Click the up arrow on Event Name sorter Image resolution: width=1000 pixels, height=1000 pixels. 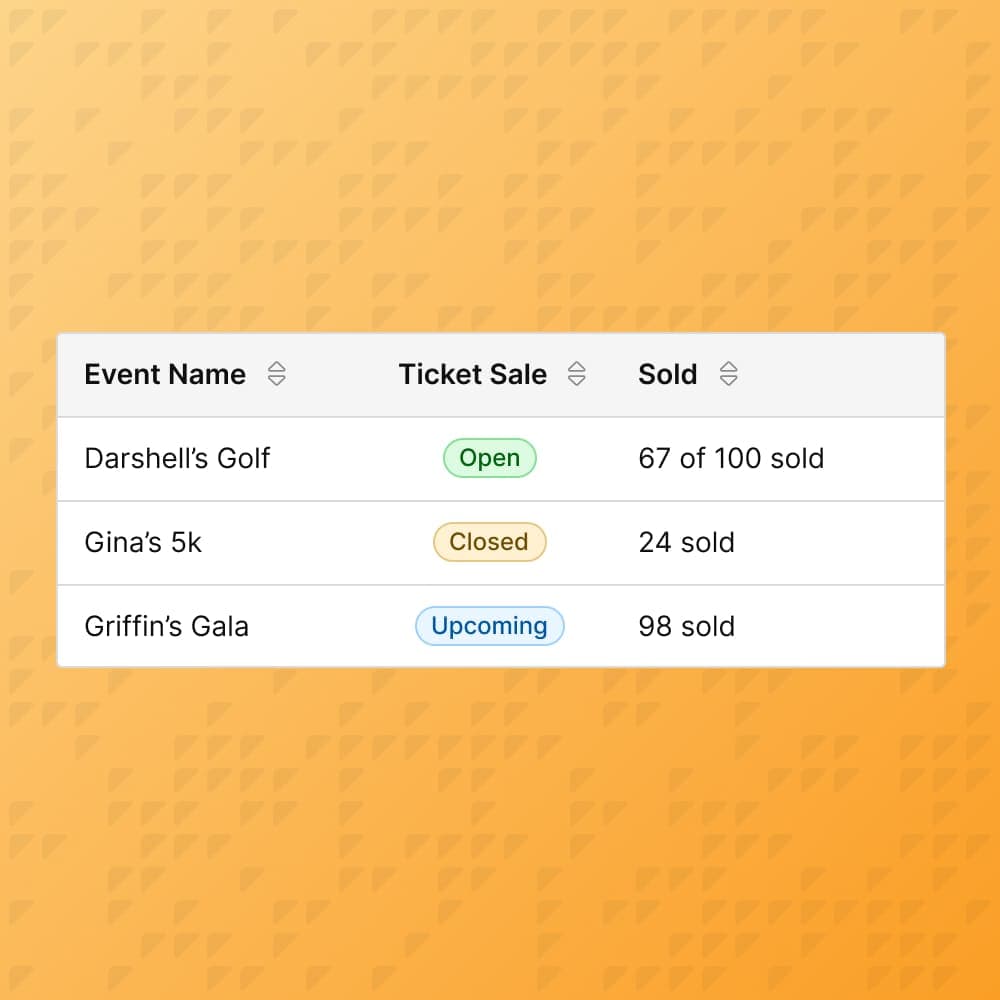[x=276, y=368]
